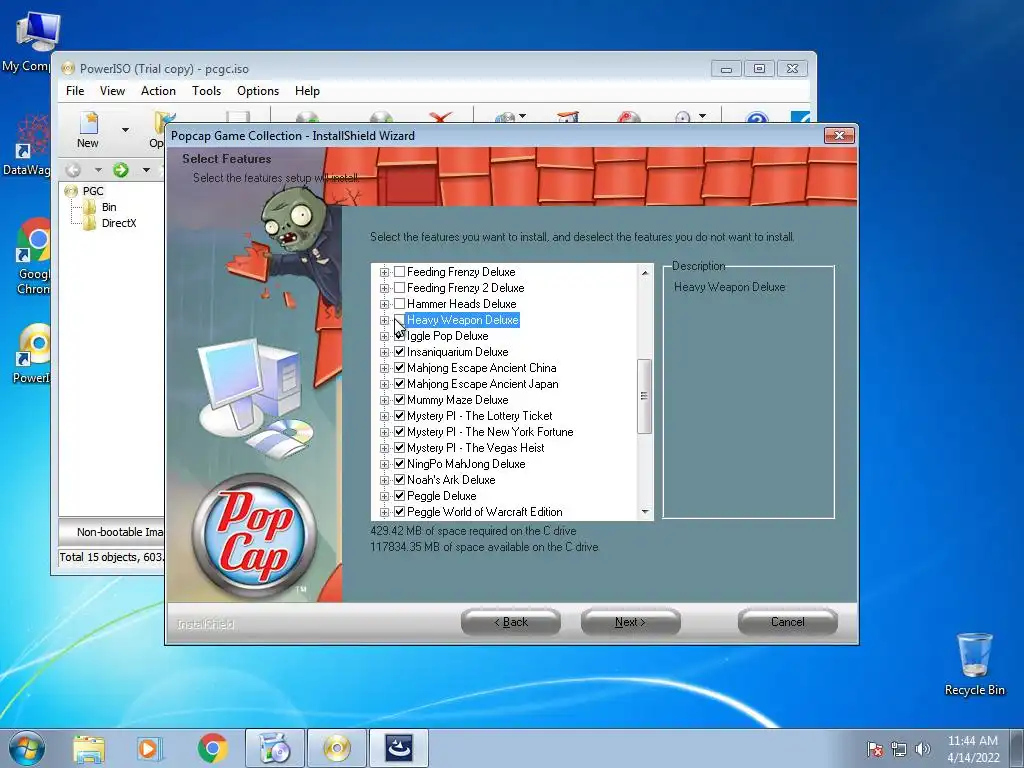The image size is (1024, 768).
Task: Select the NingPo MahJong Deluxe label
Action: pyautogui.click(x=466, y=464)
